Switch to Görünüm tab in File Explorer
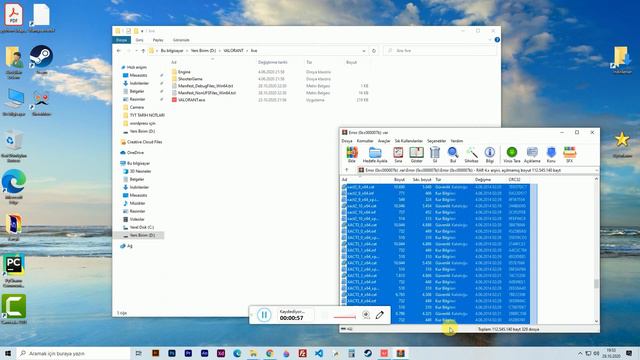The image size is (640, 360). coord(181,40)
